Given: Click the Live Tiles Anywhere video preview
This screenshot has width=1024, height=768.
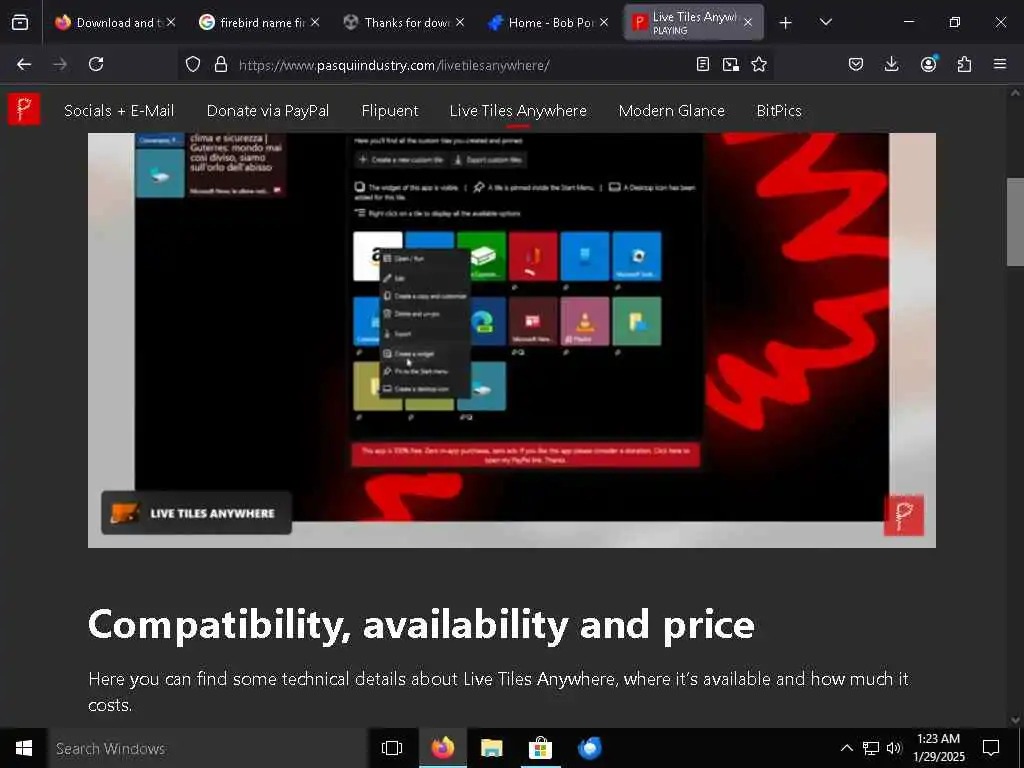Looking at the screenshot, I should 512,340.
